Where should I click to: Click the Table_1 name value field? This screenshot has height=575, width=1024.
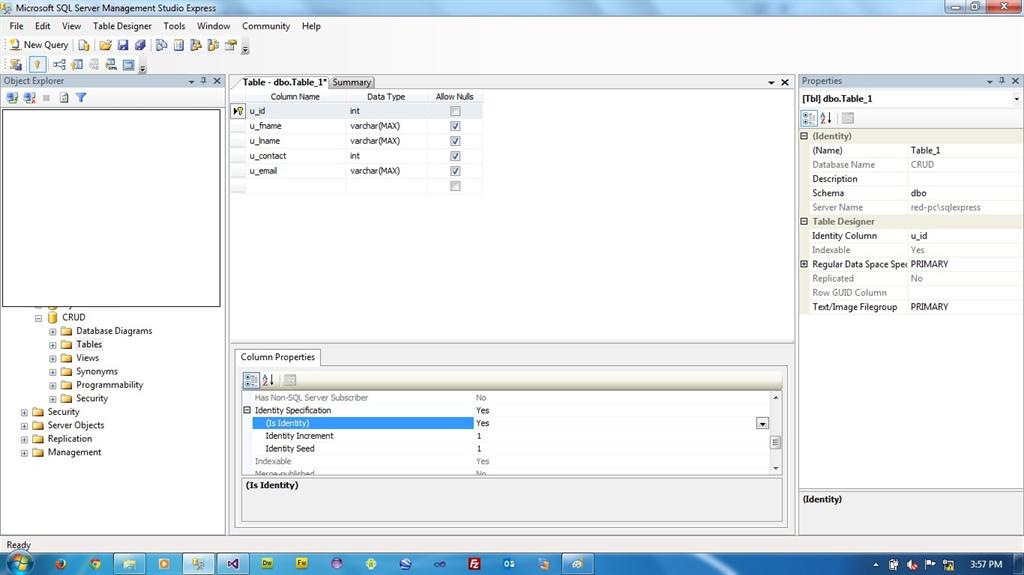pos(965,150)
